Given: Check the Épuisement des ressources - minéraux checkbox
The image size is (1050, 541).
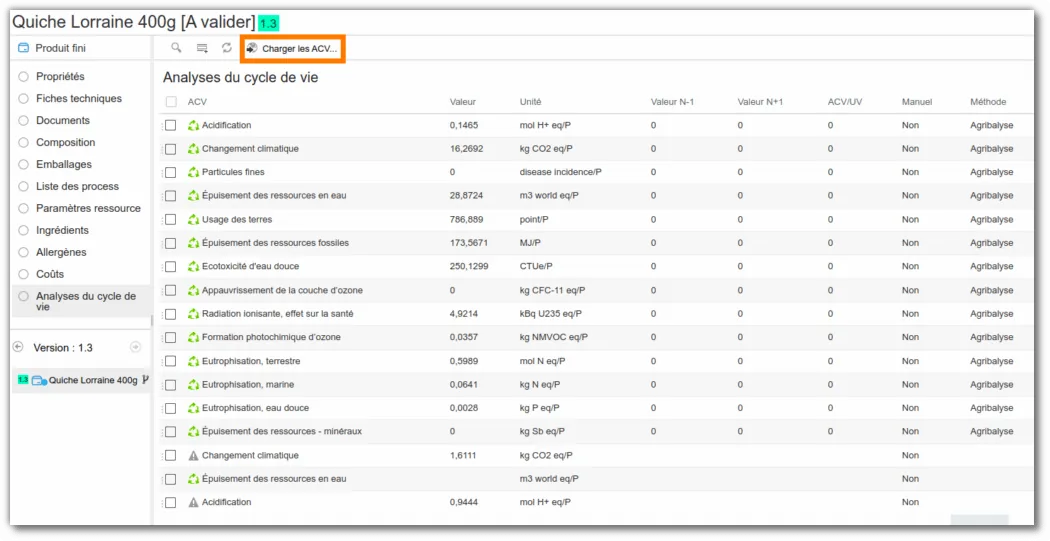Looking at the screenshot, I should 171,431.
